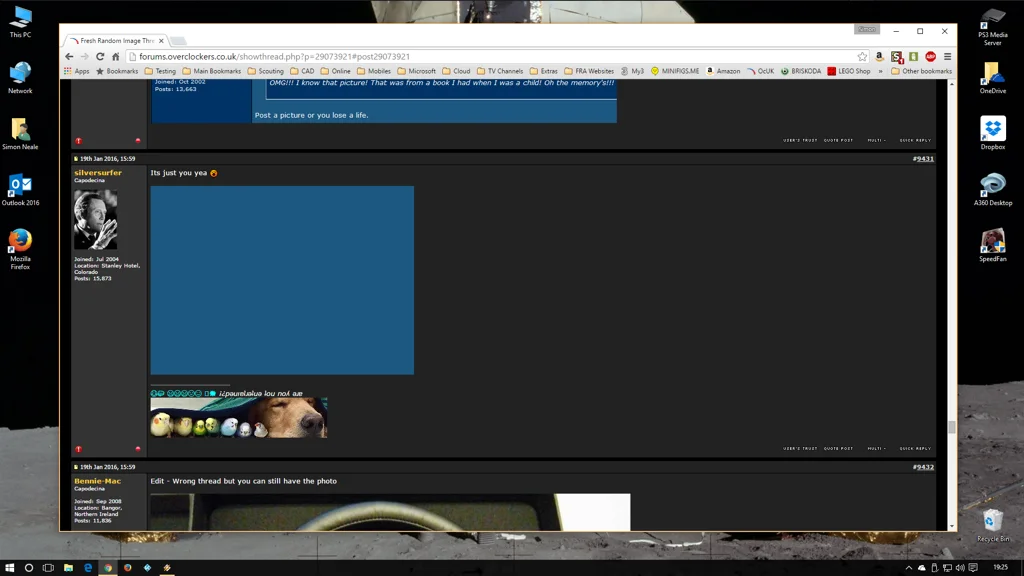This screenshot has width=1024, height=576.
Task: Open the Windows Start menu
Action: tap(9, 568)
